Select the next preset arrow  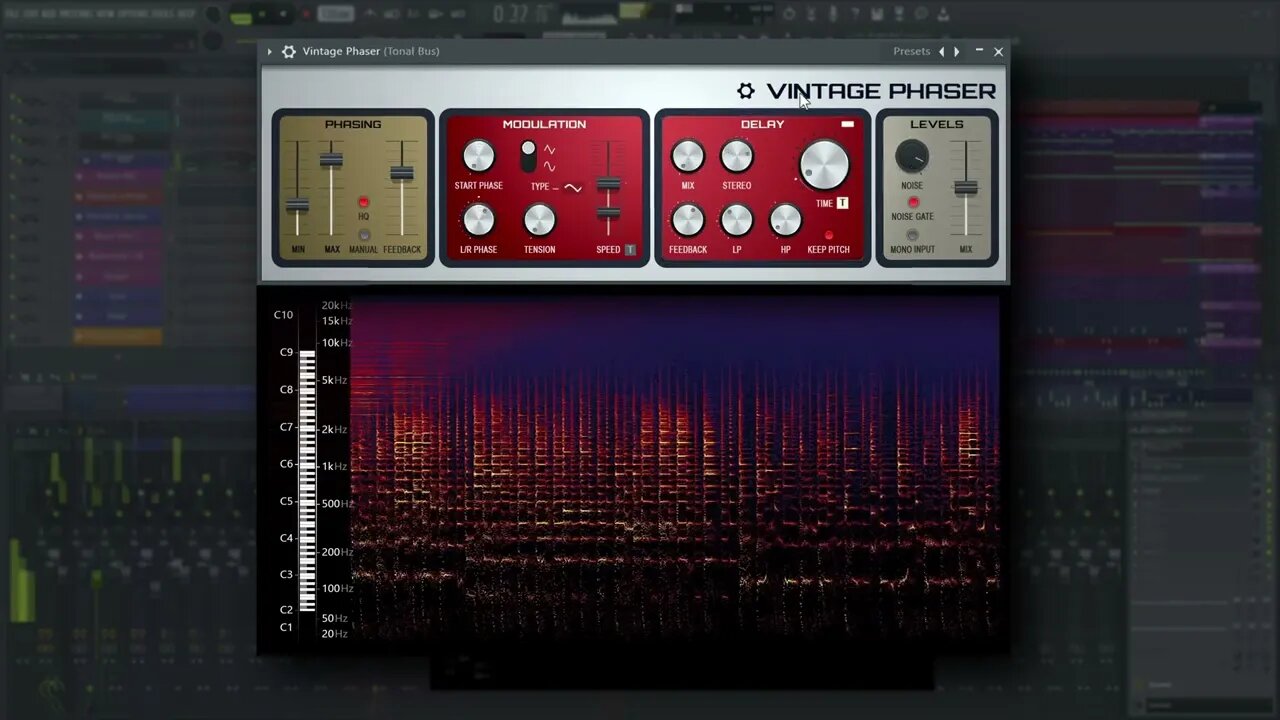(x=957, y=51)
